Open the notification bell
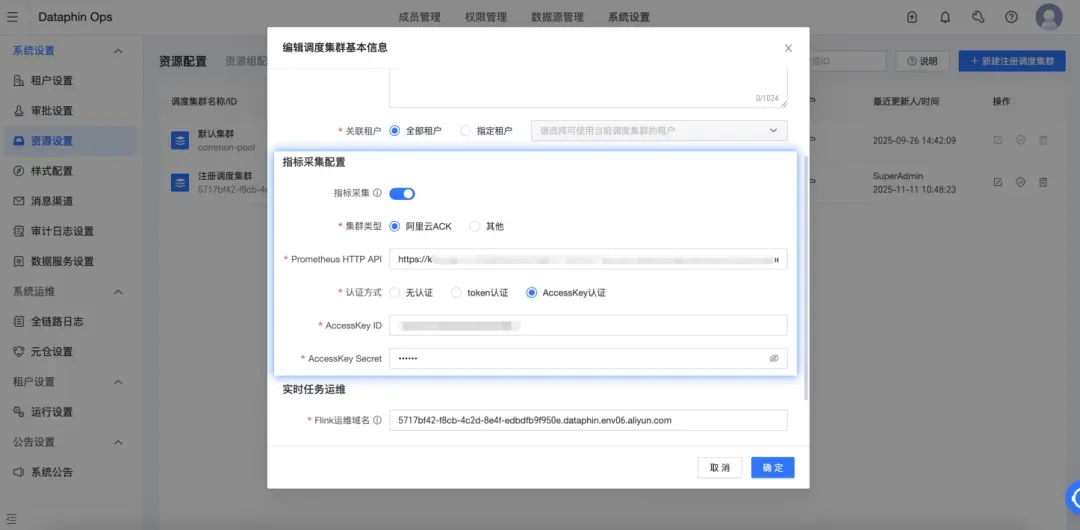The image size is (1080, 530). (x=945, y=17)
